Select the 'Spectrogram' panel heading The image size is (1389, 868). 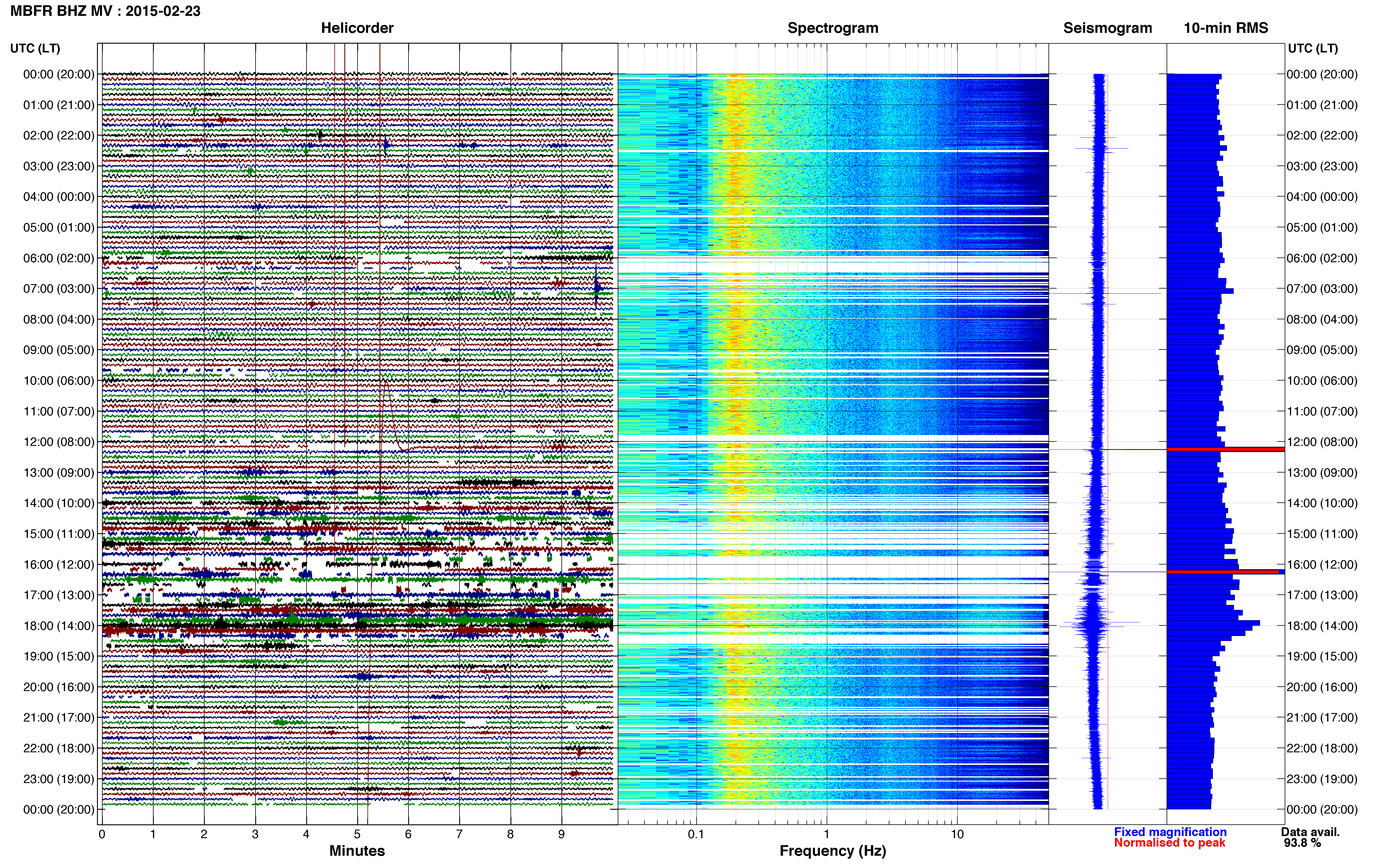click(833, 28)
